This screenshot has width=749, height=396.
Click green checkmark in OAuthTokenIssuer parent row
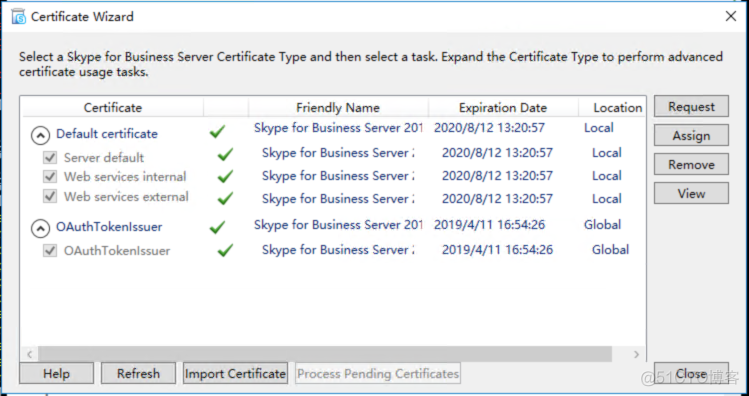pyautogui.click(x=217, y=227)
